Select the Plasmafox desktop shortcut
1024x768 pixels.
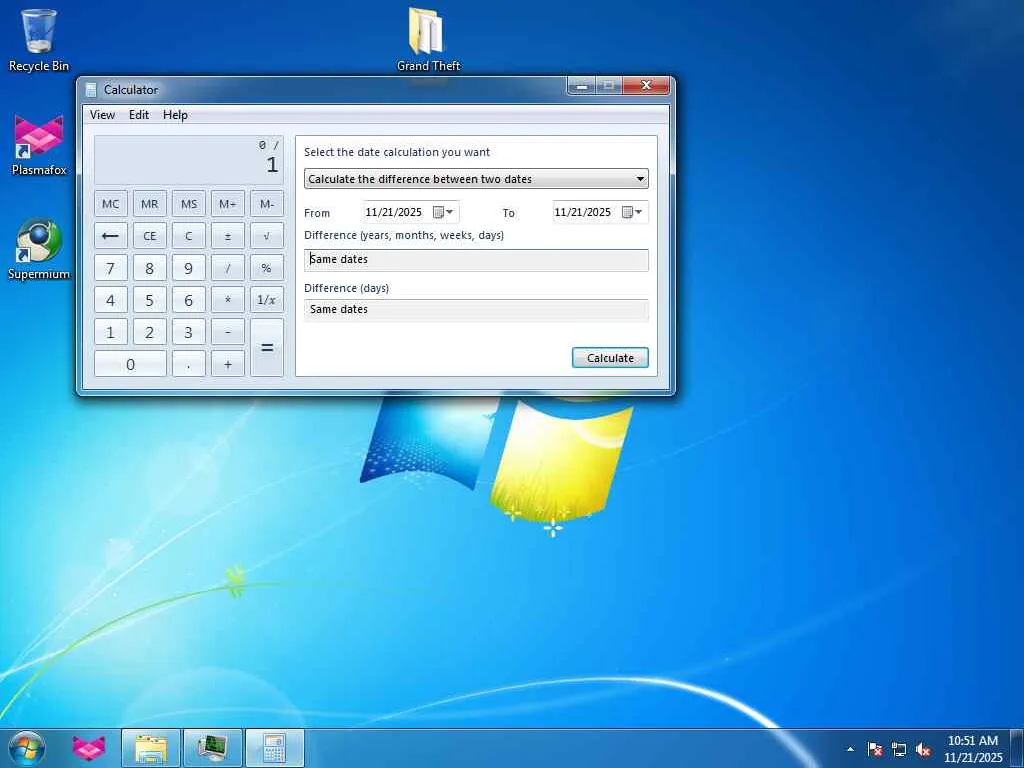[x=39, y=145]
